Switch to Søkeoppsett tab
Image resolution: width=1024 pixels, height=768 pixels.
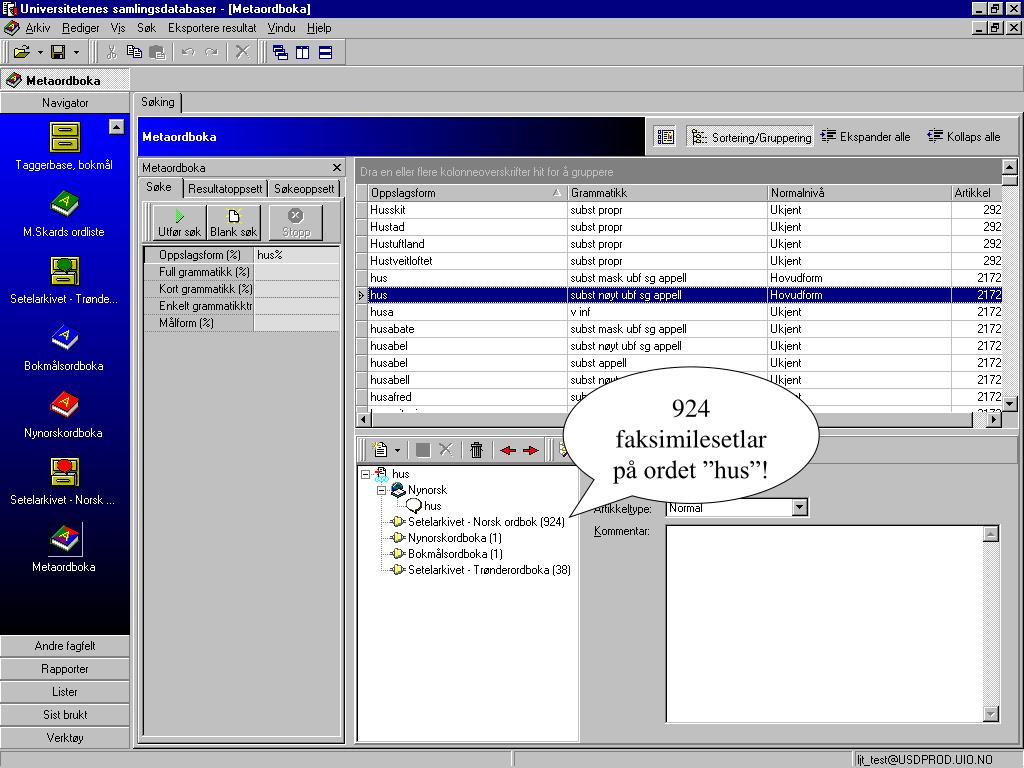click(x=304, y=189)
